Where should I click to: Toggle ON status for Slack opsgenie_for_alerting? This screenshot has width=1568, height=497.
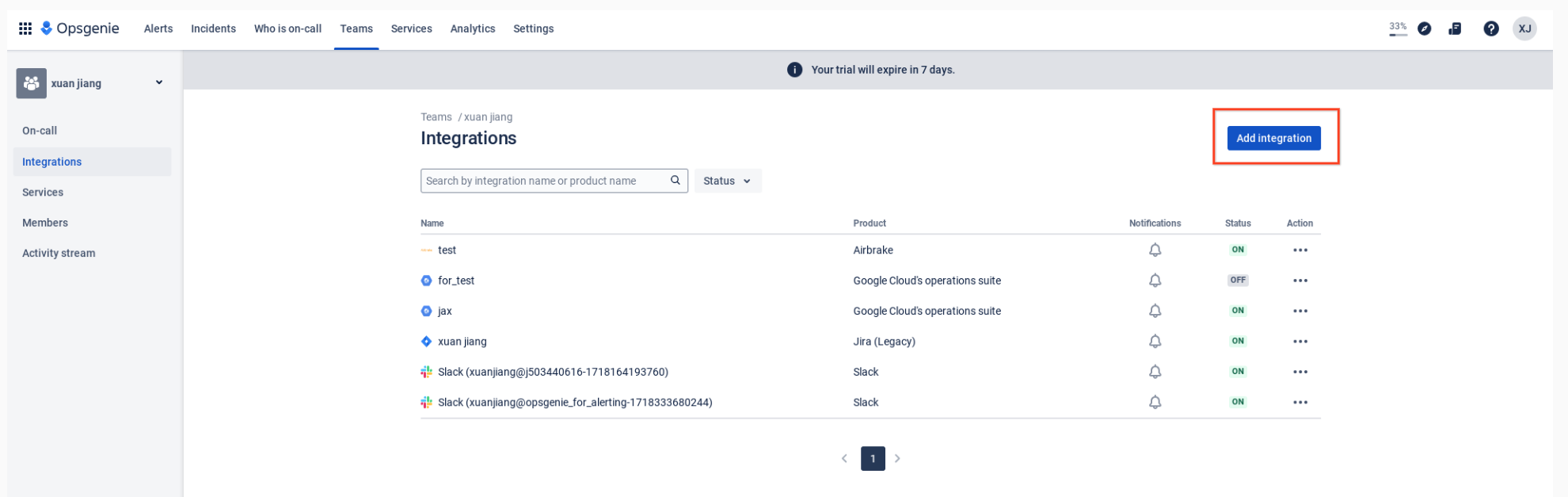point(1238,402)
